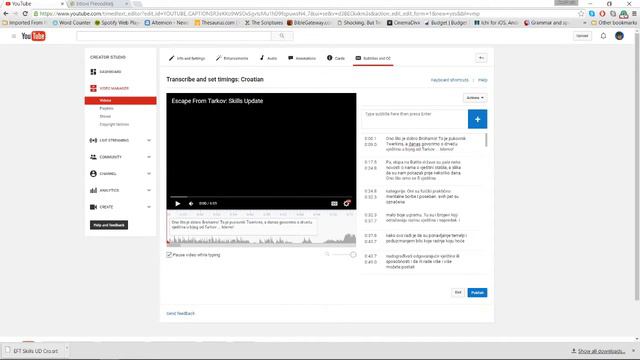640x360 pixels.
Task: Select Playlists under Video Manager
Action: (107, 109)
